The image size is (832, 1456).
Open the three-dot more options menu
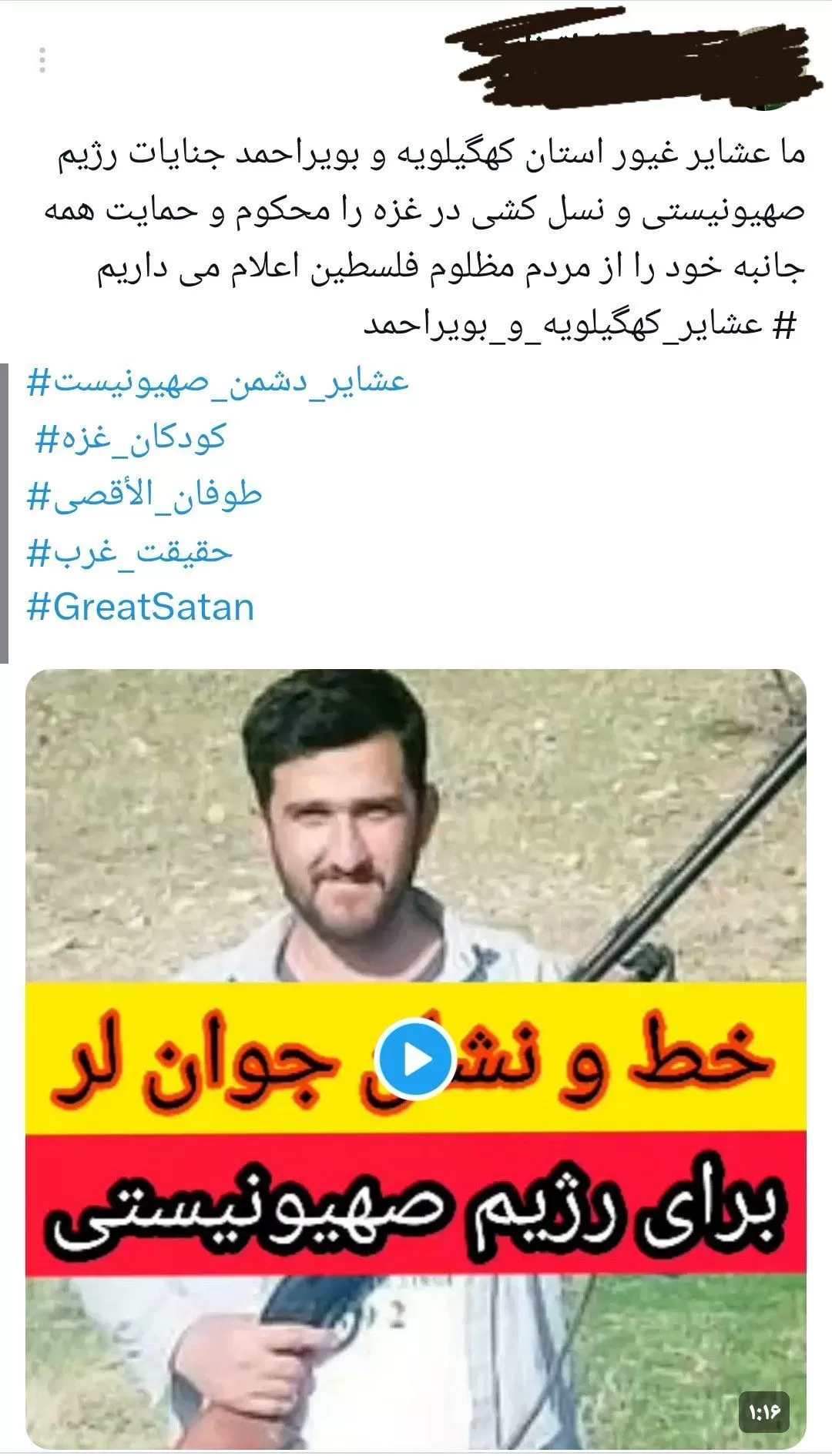[42, 60]
